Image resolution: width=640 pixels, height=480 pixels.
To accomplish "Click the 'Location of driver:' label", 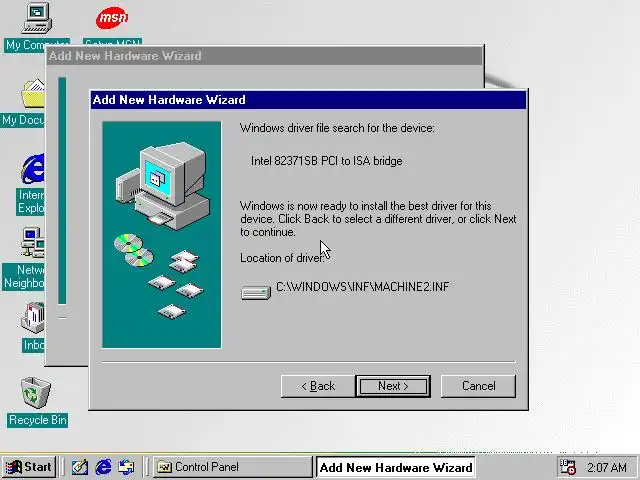I will (x=282, y=258).
